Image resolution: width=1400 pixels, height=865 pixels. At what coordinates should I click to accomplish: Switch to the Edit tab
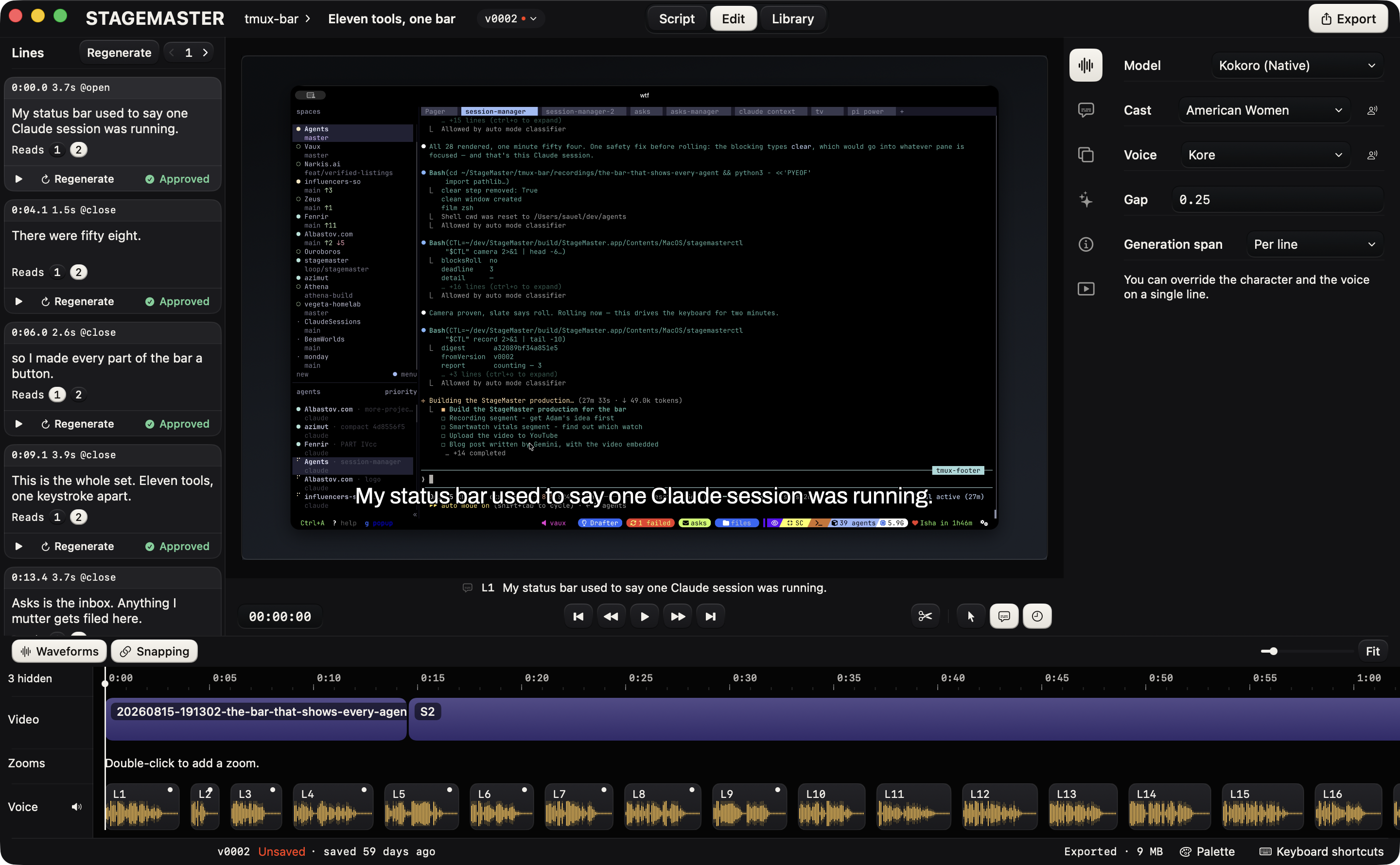[x=733, y=19]
